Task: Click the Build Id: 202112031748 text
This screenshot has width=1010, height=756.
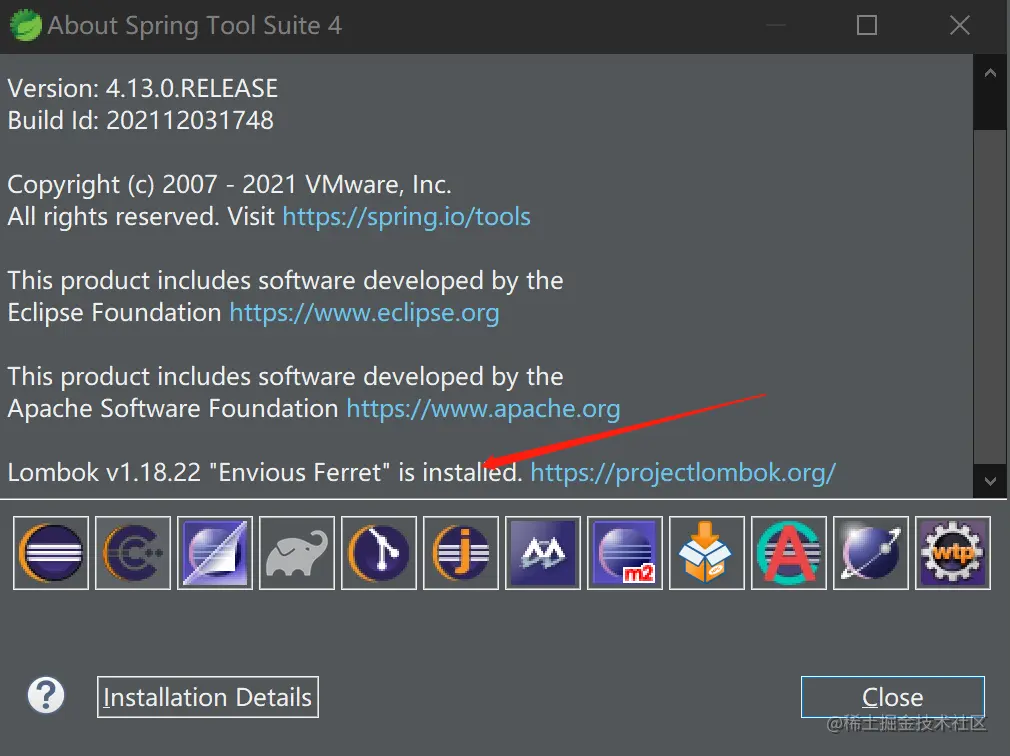Action: tap(140, 120)
